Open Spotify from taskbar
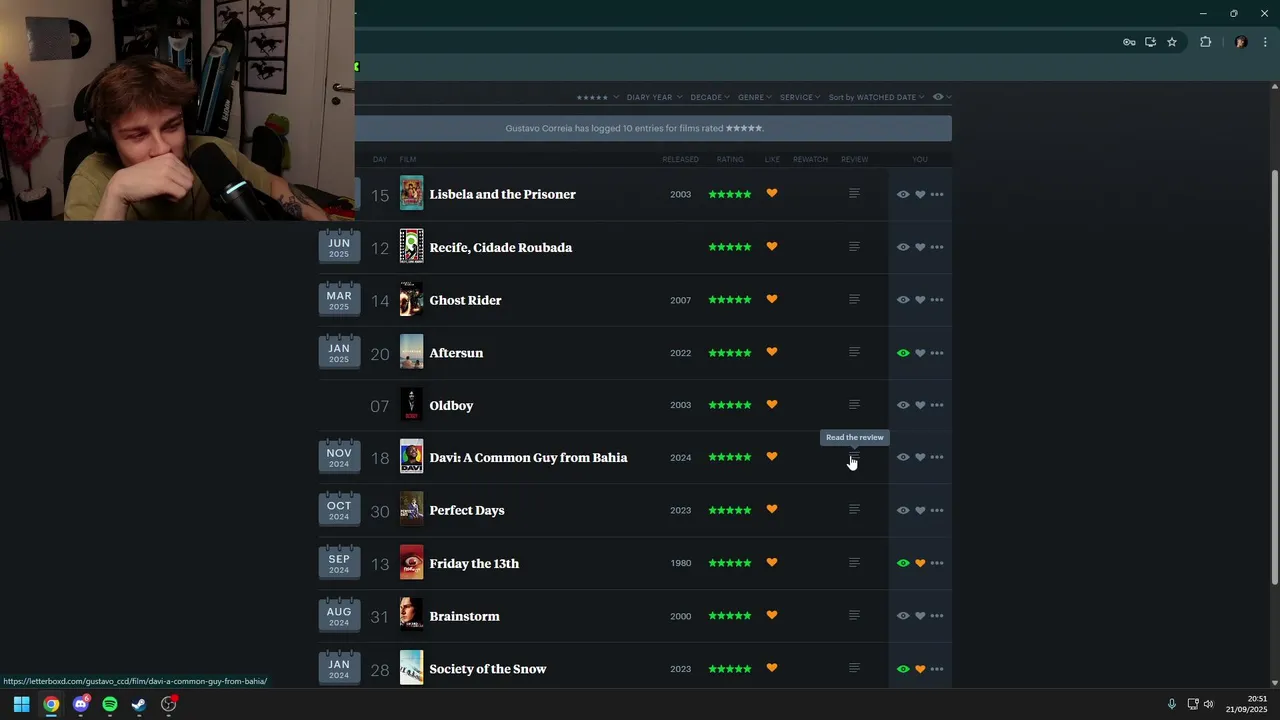The image size is (1280, 720). [110, 704]
